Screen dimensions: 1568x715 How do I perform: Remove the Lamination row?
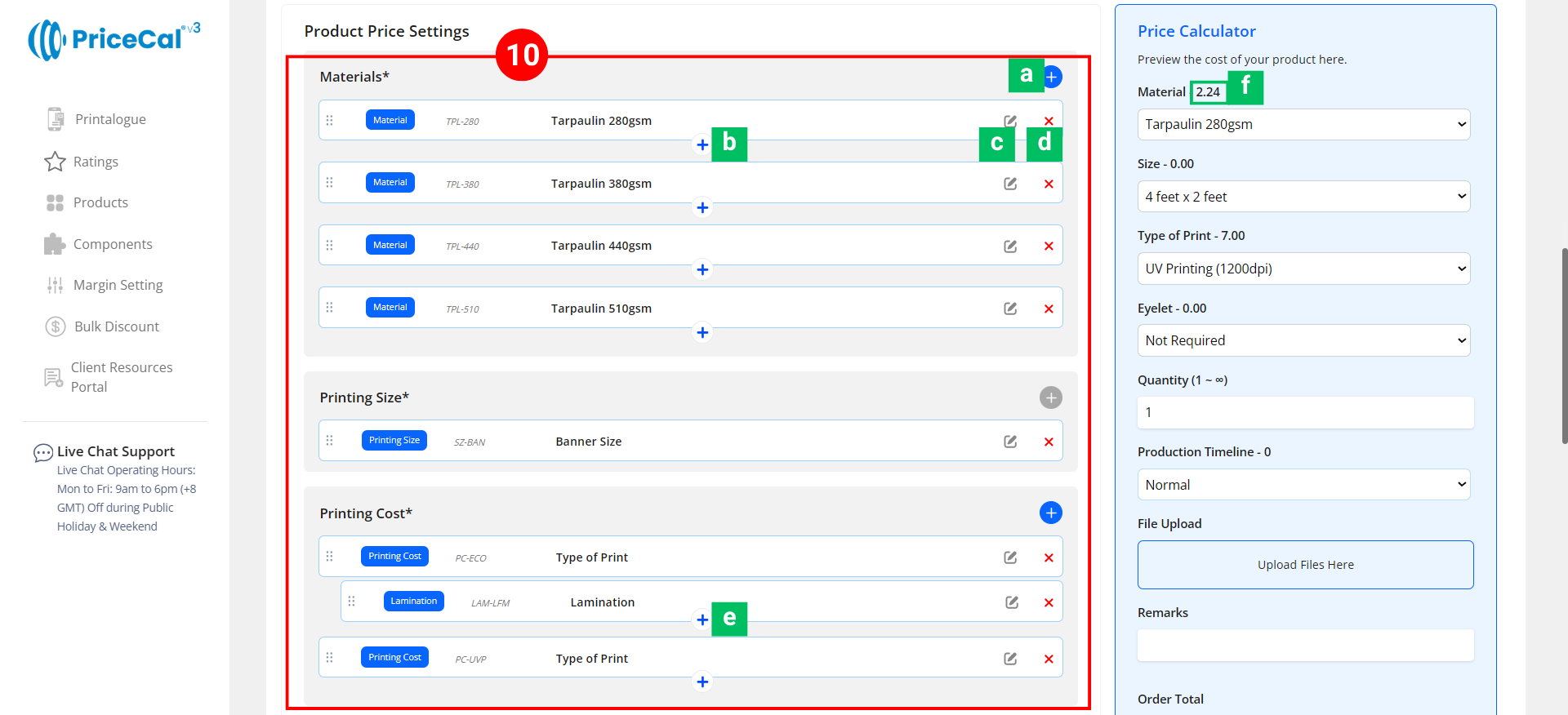[1049, 603]
